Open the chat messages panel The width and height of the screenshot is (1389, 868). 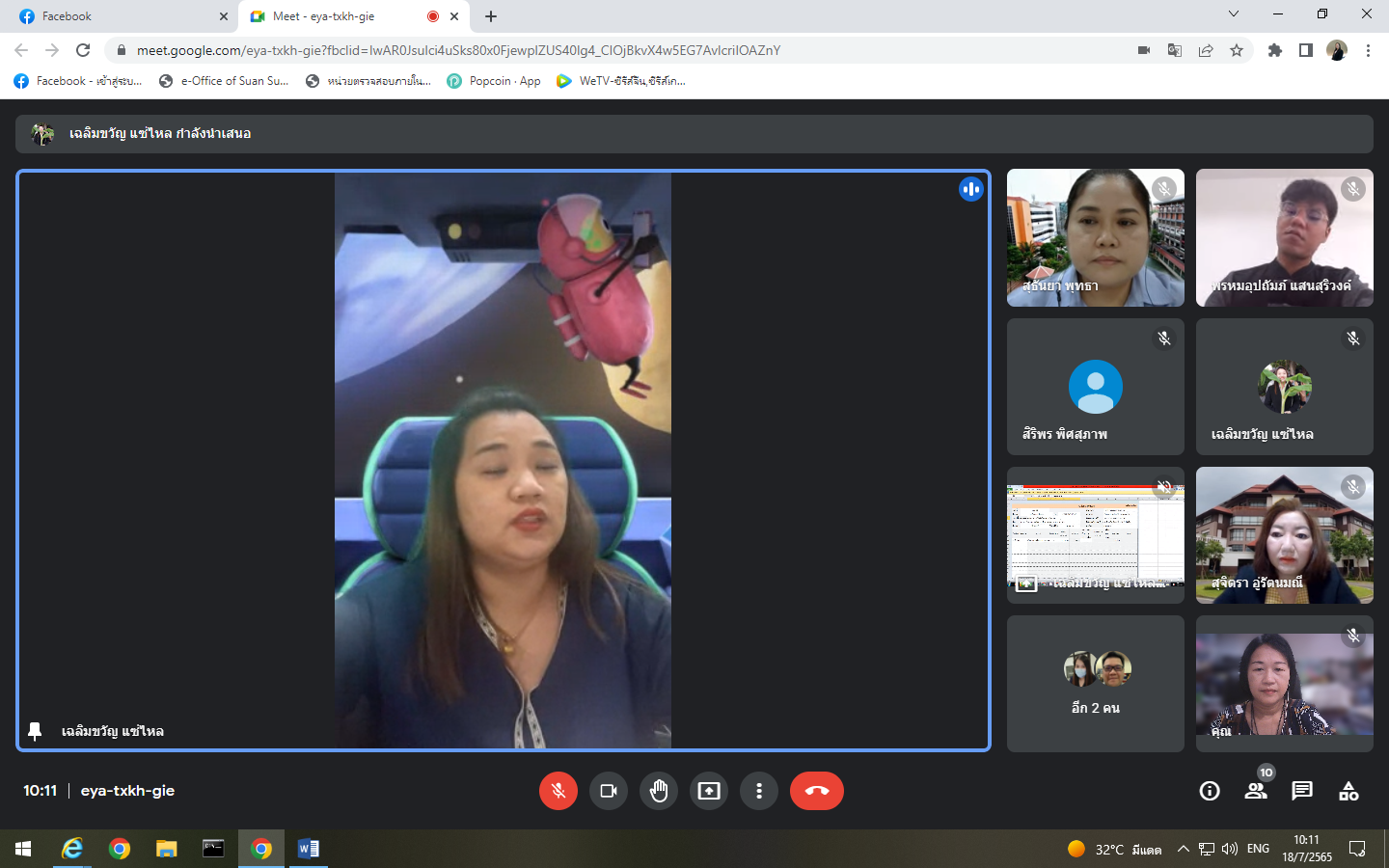click(x=1302, y=791)
